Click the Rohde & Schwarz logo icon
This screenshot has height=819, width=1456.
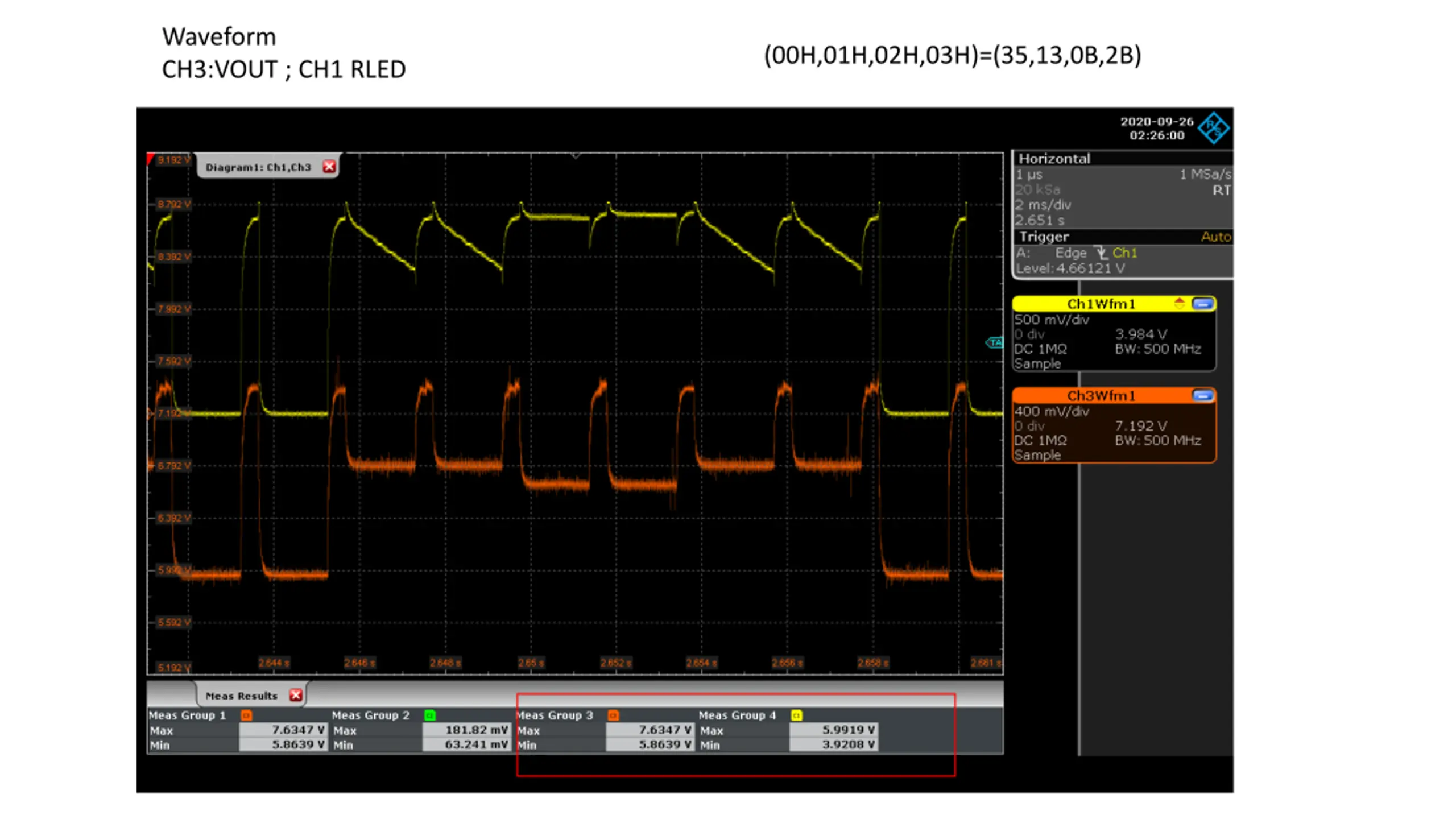[1213, 128]
